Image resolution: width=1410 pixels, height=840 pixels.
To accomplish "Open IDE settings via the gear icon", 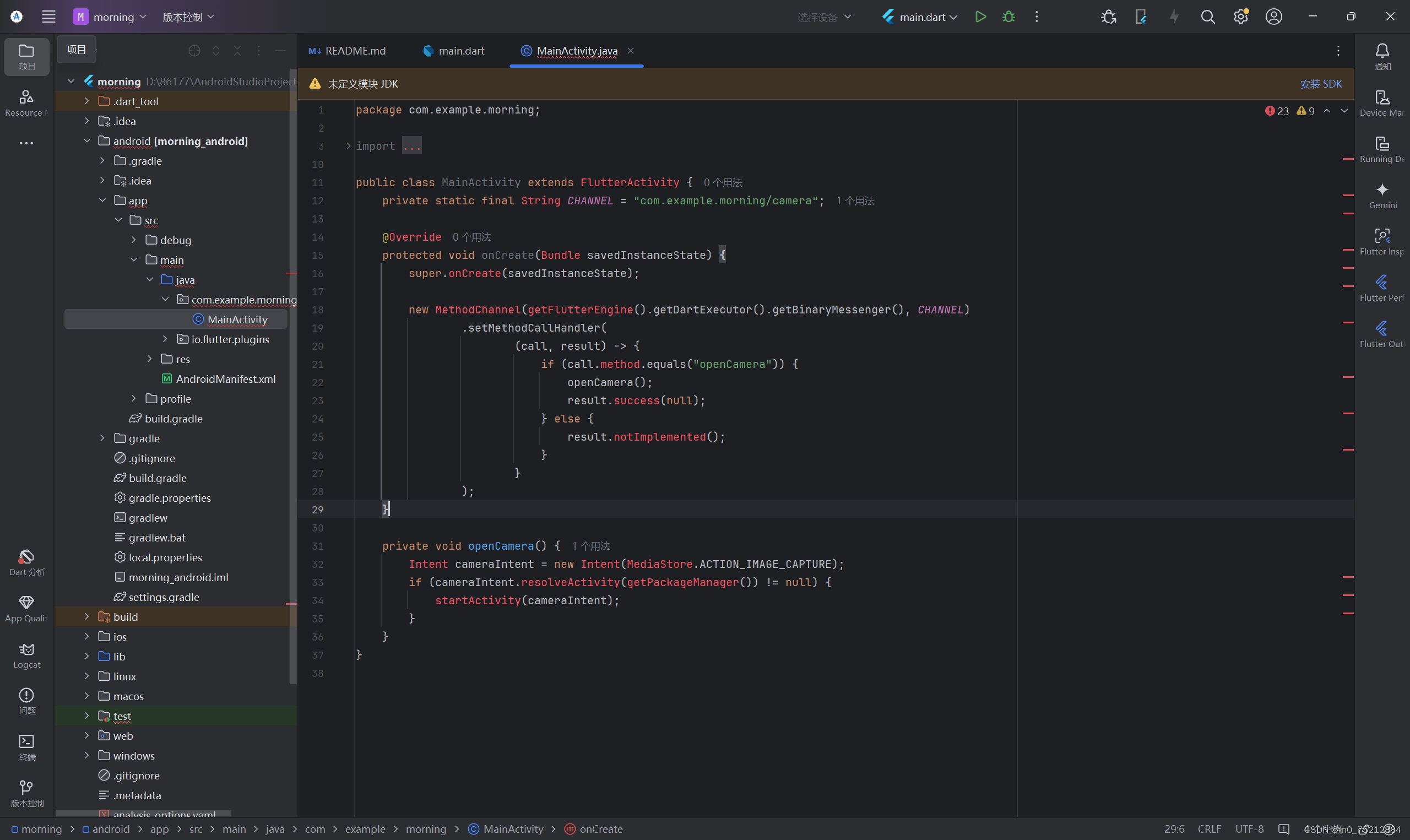I will tap(1241, 17).
